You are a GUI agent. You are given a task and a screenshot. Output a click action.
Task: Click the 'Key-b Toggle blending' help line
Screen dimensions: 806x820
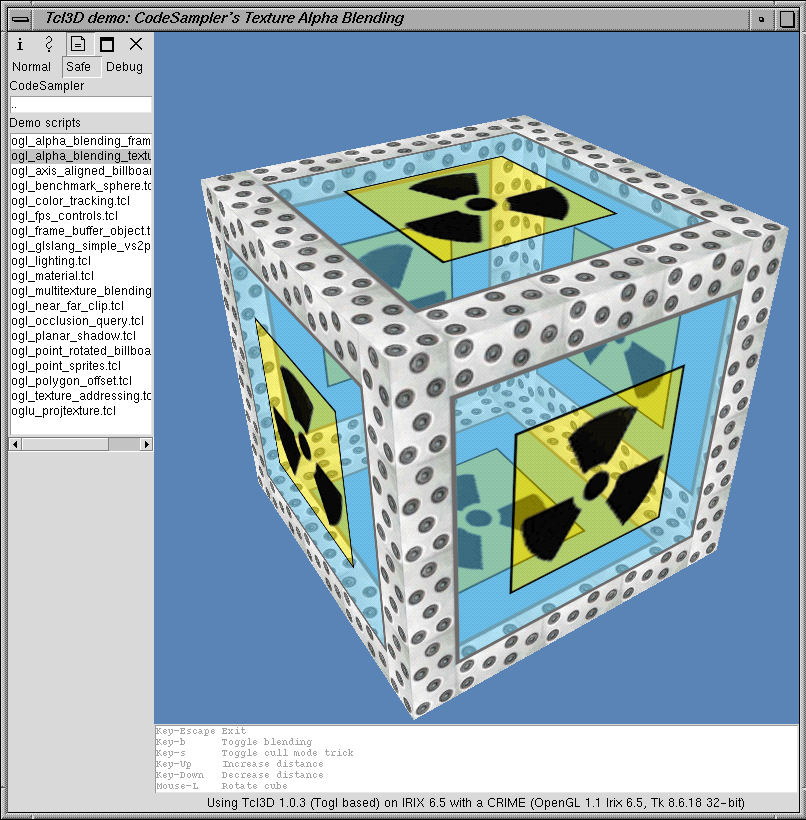tap(233, 742)
